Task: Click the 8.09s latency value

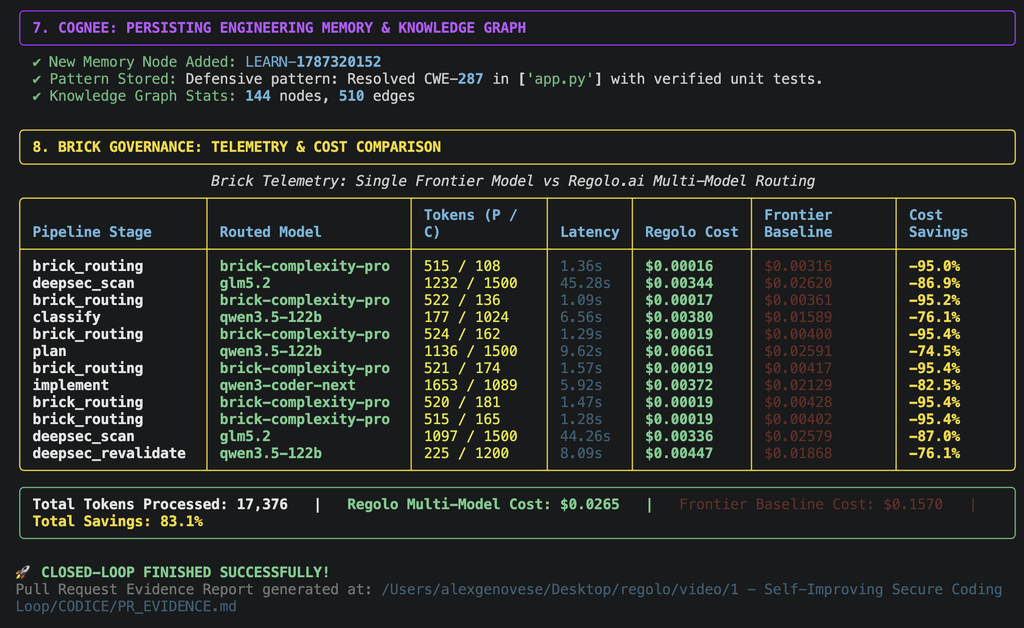Action: (x=581, y=453)
